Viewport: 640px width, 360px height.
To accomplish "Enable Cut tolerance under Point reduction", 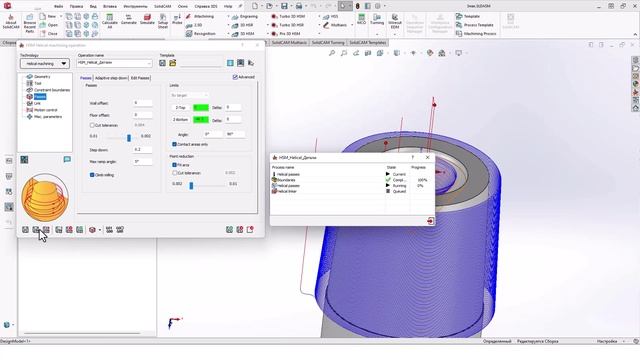I will [x=174, y=173].
